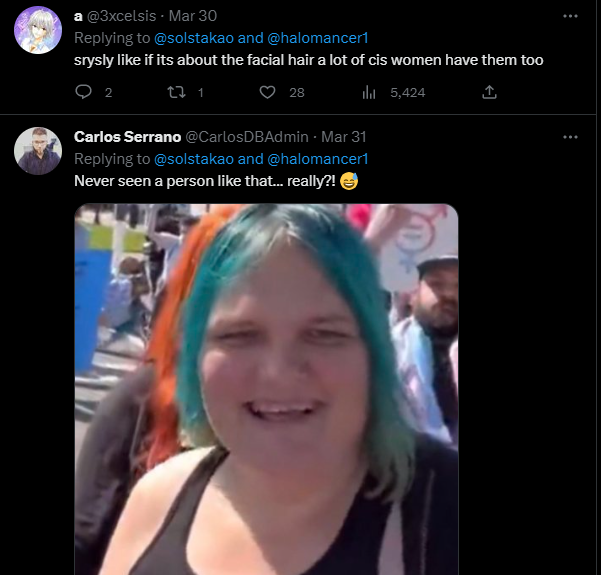Click the share icon on @3xcelsis tweet
601x575 pixels.
pos(489,92)
